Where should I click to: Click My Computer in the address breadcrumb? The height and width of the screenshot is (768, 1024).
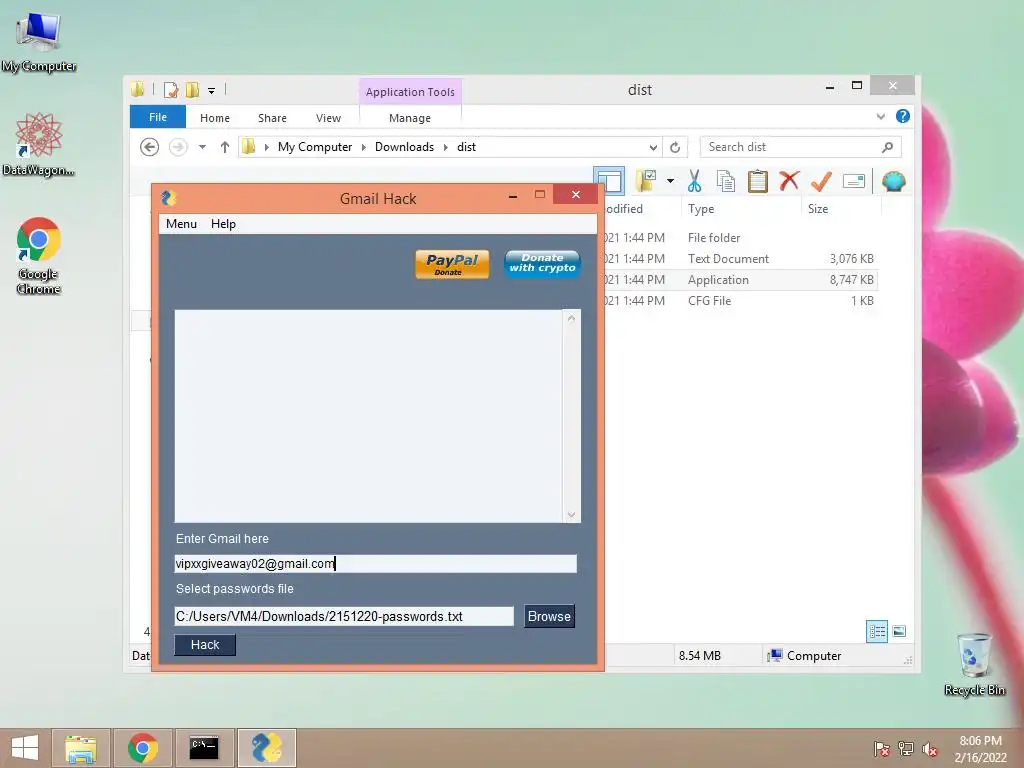pos(315,147)
